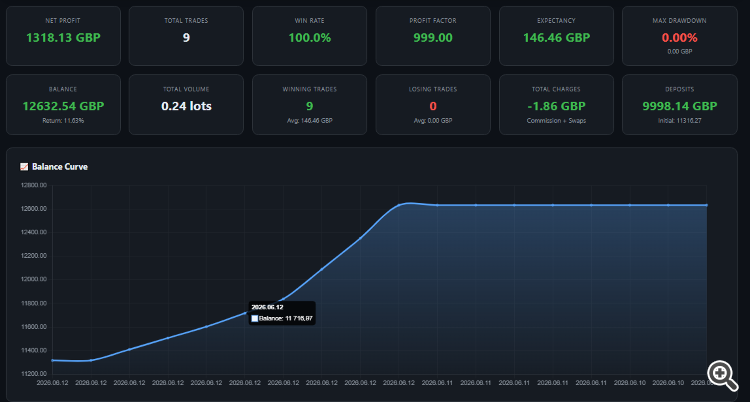
Task: Click the highlighted data point beside the tooltip
Action: point(245,313)
